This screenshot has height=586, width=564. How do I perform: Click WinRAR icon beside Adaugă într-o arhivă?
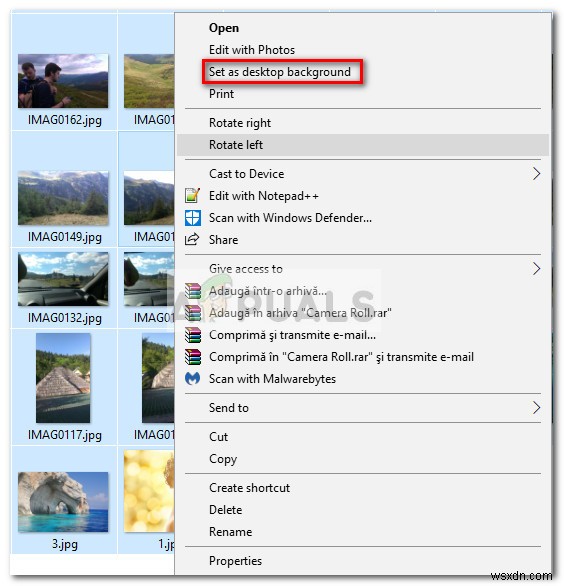tap(193, 291)
